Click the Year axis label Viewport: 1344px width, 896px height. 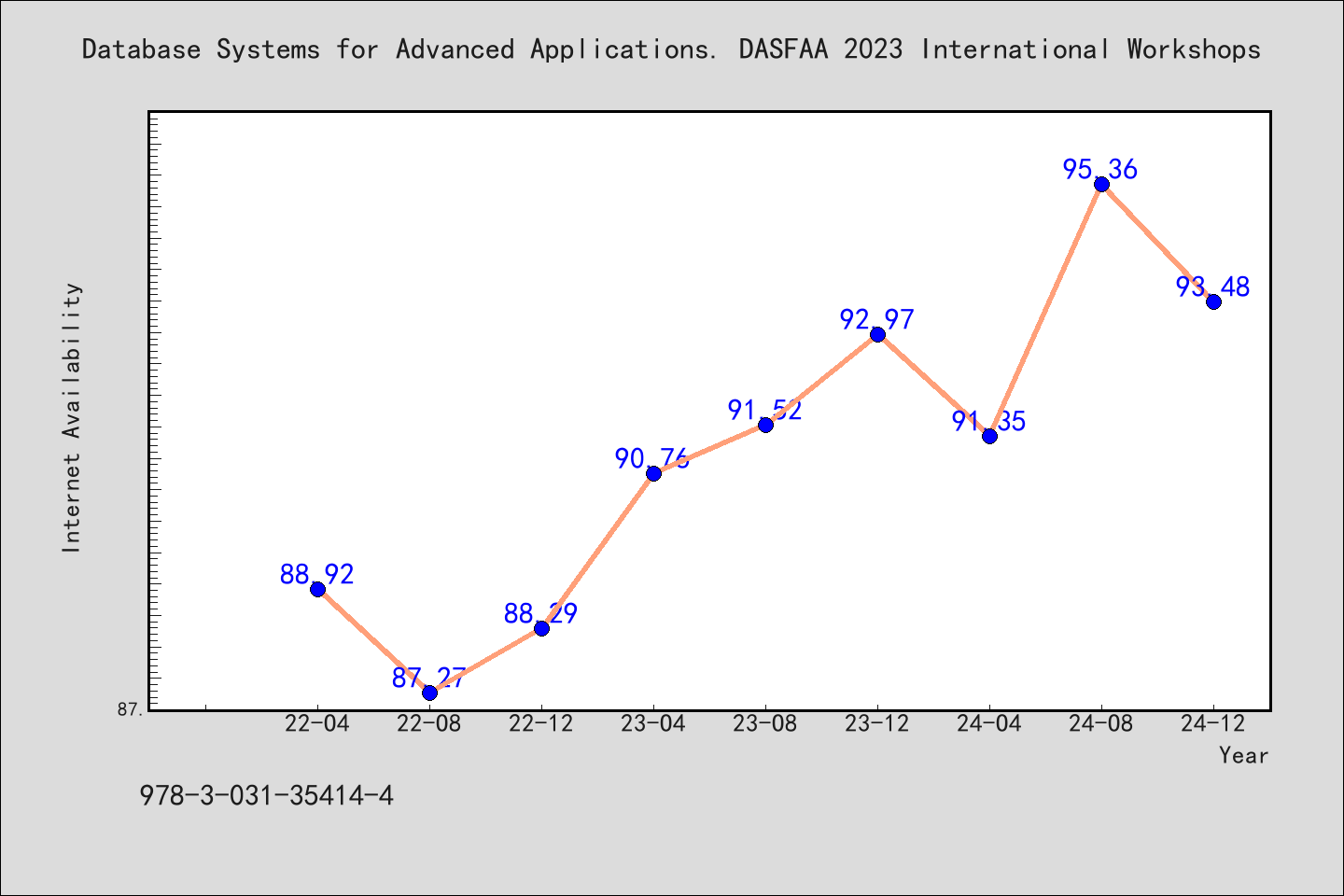1243,756
